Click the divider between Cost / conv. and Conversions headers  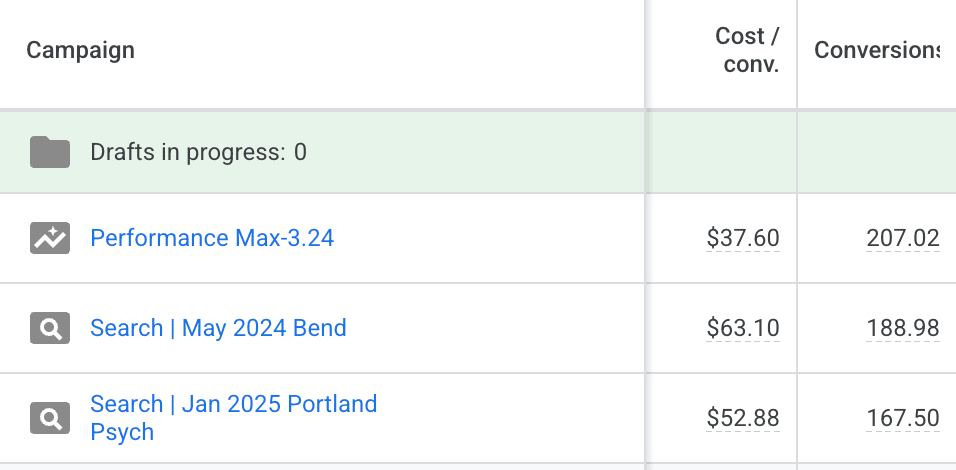[x=797, y=52]
